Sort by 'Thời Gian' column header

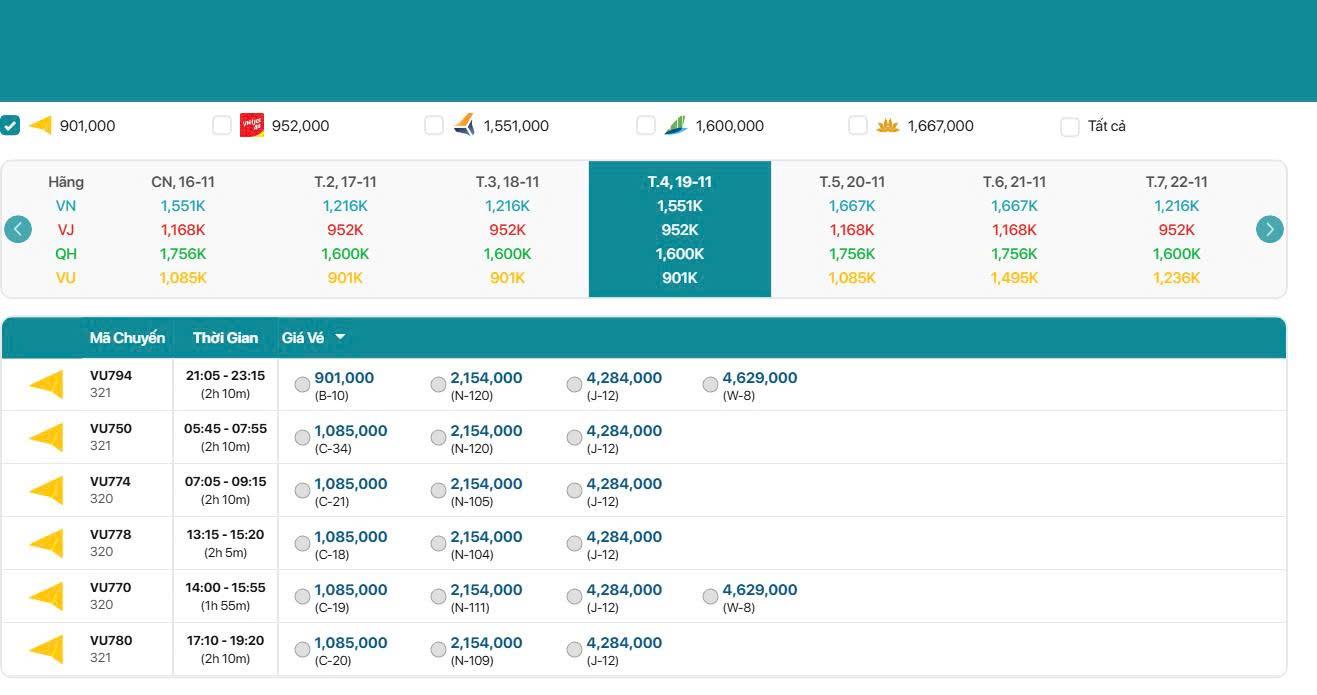pos(225,338)
